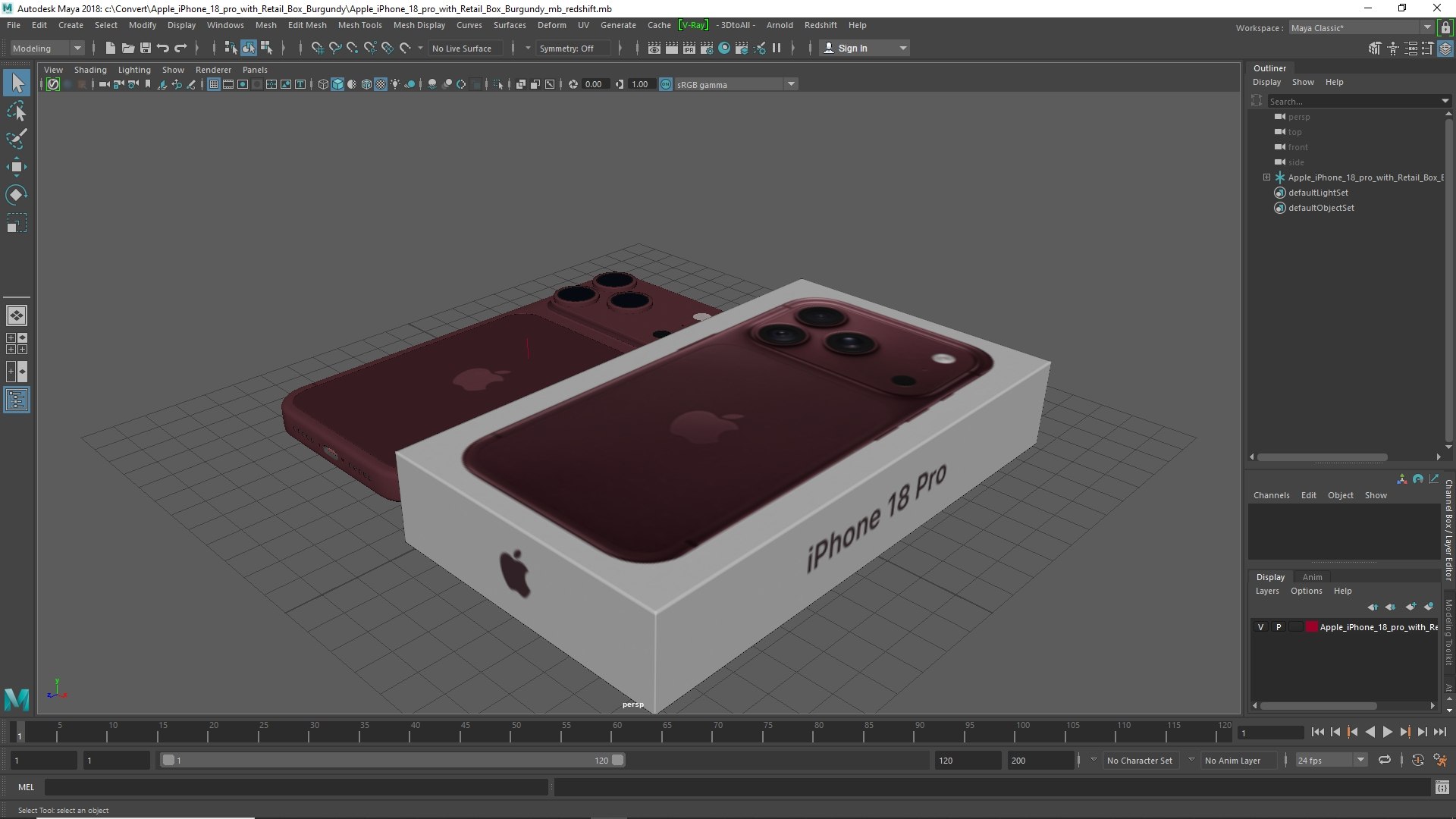The height and width of the screenshot is (819, 1456).
Task: Open the Mesh Tools menu
Action: tap(359, 25)
